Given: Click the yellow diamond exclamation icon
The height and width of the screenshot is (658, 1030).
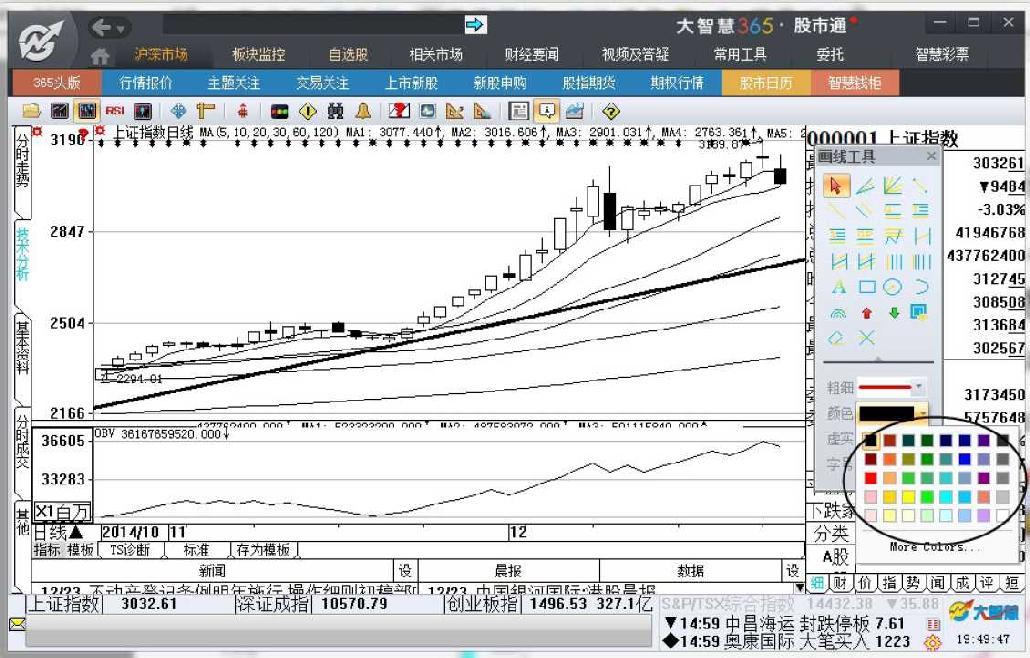Looking at the screenshot, I should pyautogui.click(x=307, y=111).
